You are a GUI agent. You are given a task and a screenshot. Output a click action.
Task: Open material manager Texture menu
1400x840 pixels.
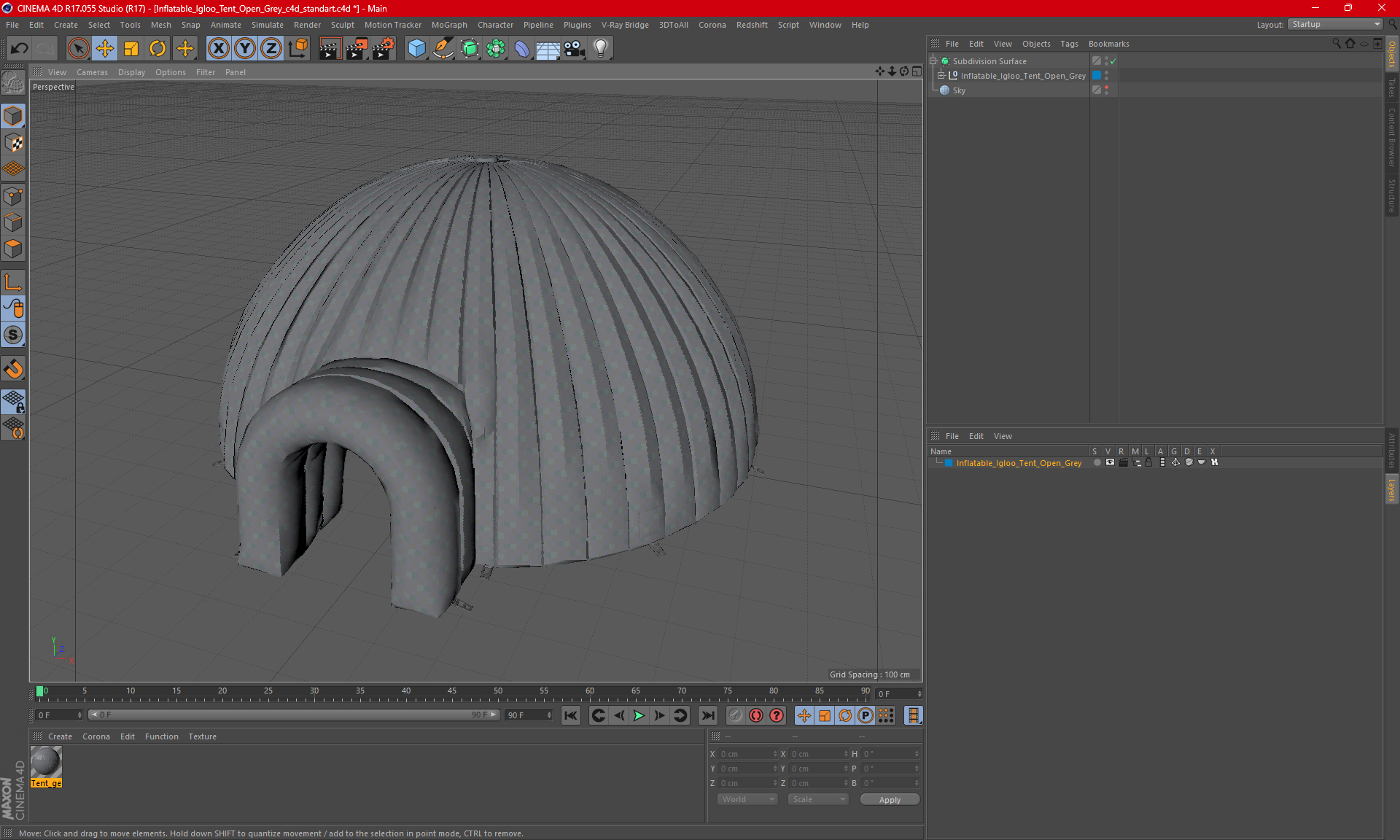pyautogui.click(x=202, y=736)
